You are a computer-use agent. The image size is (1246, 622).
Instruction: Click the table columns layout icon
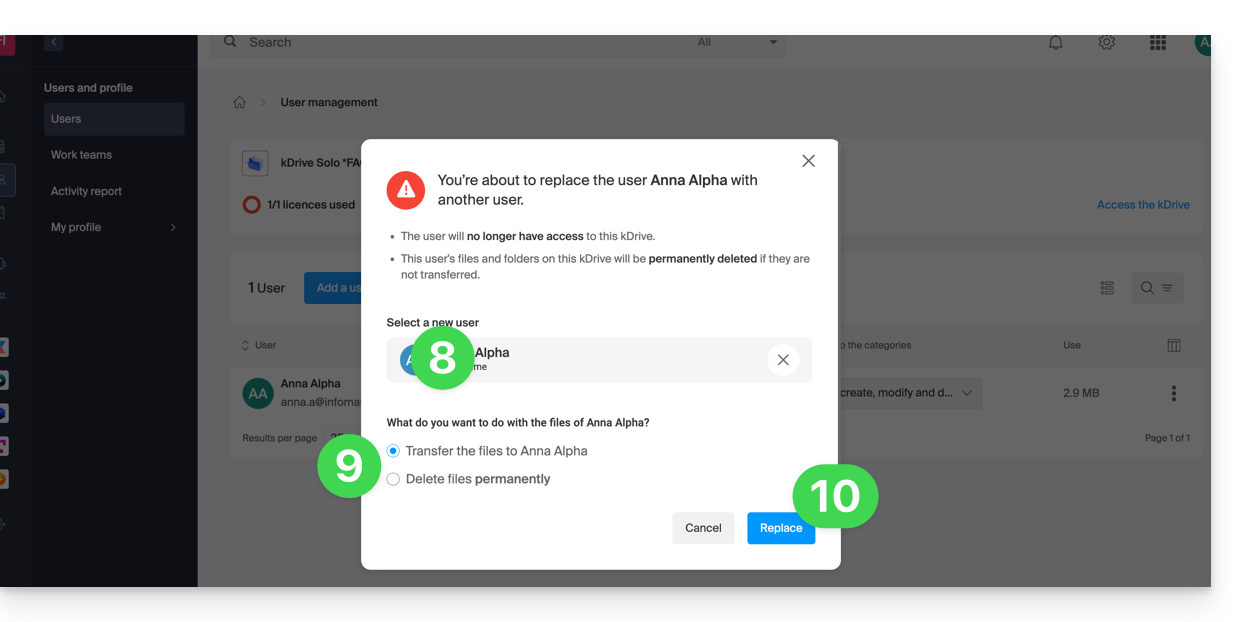coord(1173,345)
